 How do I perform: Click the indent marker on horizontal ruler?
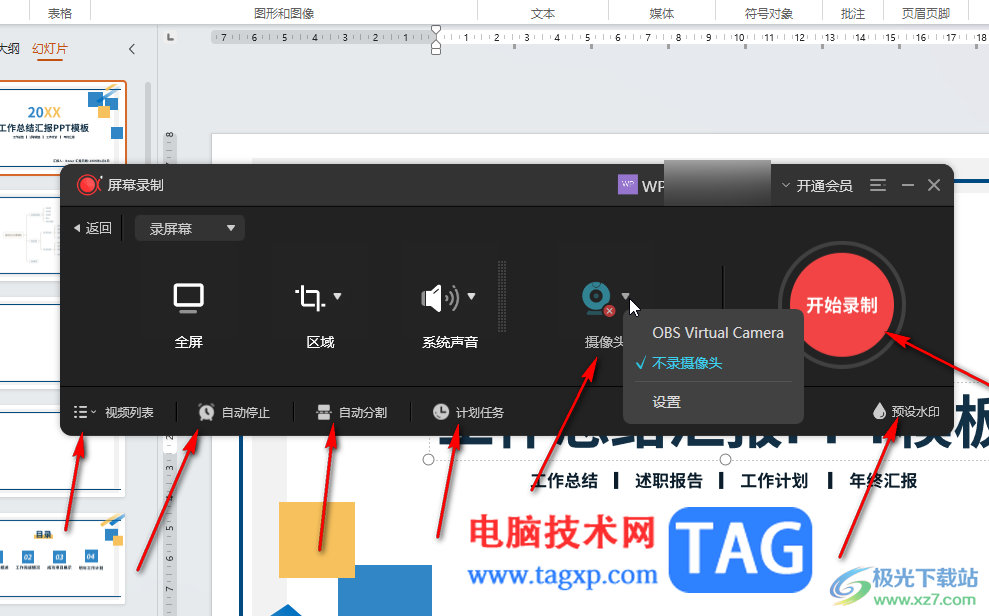(x=436, y=40)
